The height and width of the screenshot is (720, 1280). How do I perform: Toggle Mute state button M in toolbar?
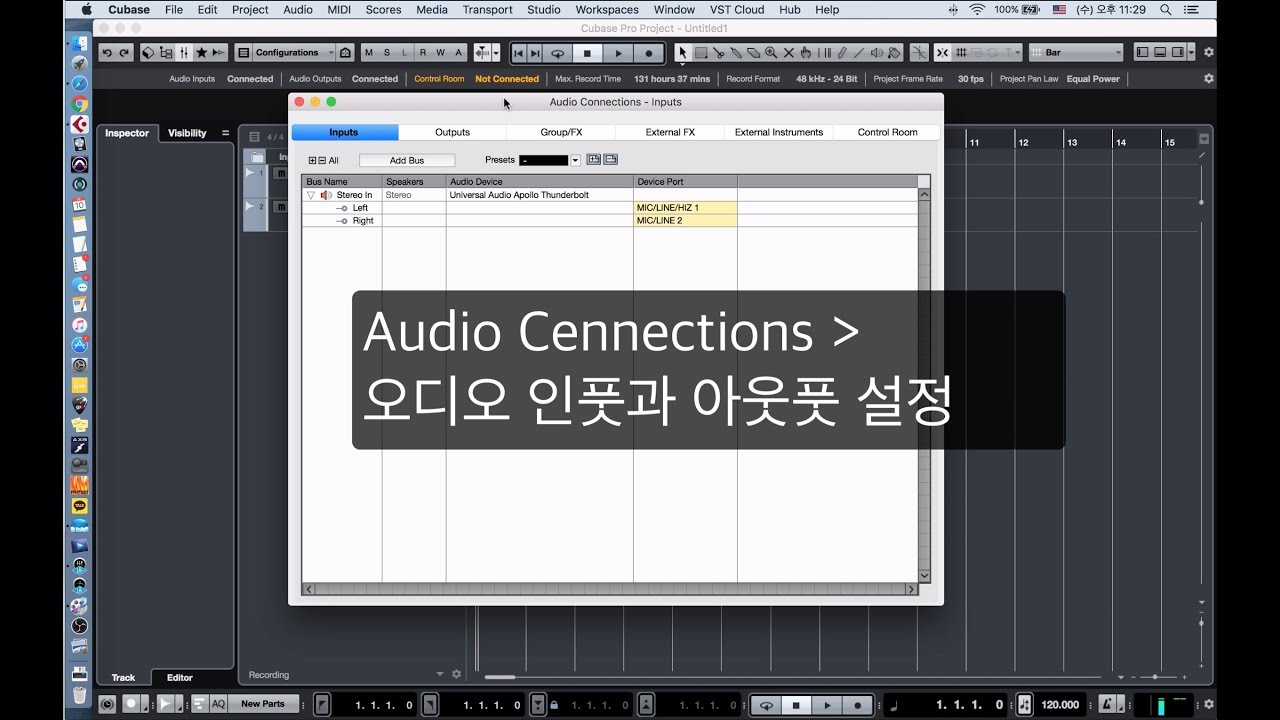click(x=369, y=53)
